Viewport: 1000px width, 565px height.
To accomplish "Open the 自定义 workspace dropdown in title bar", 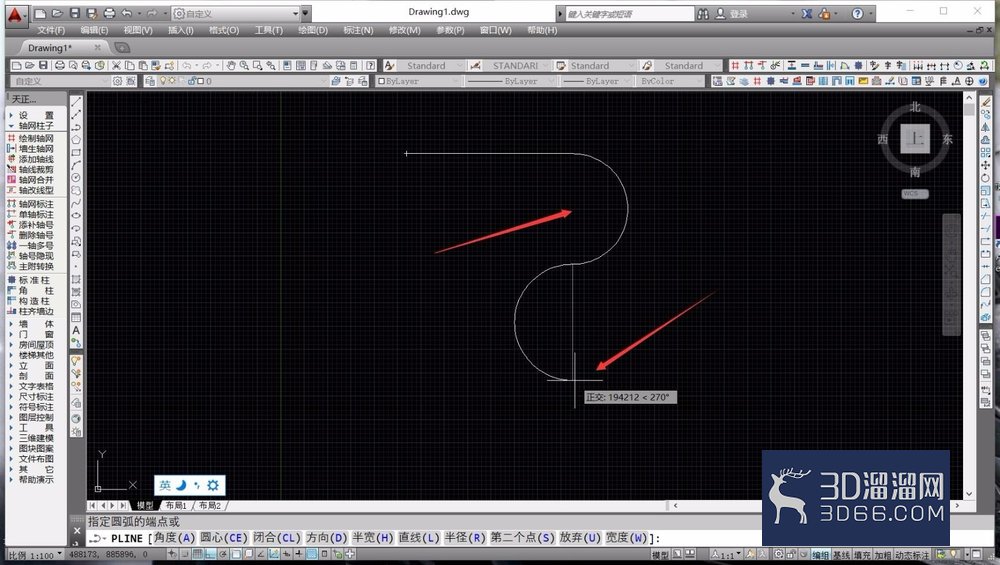I will (236, 13).
